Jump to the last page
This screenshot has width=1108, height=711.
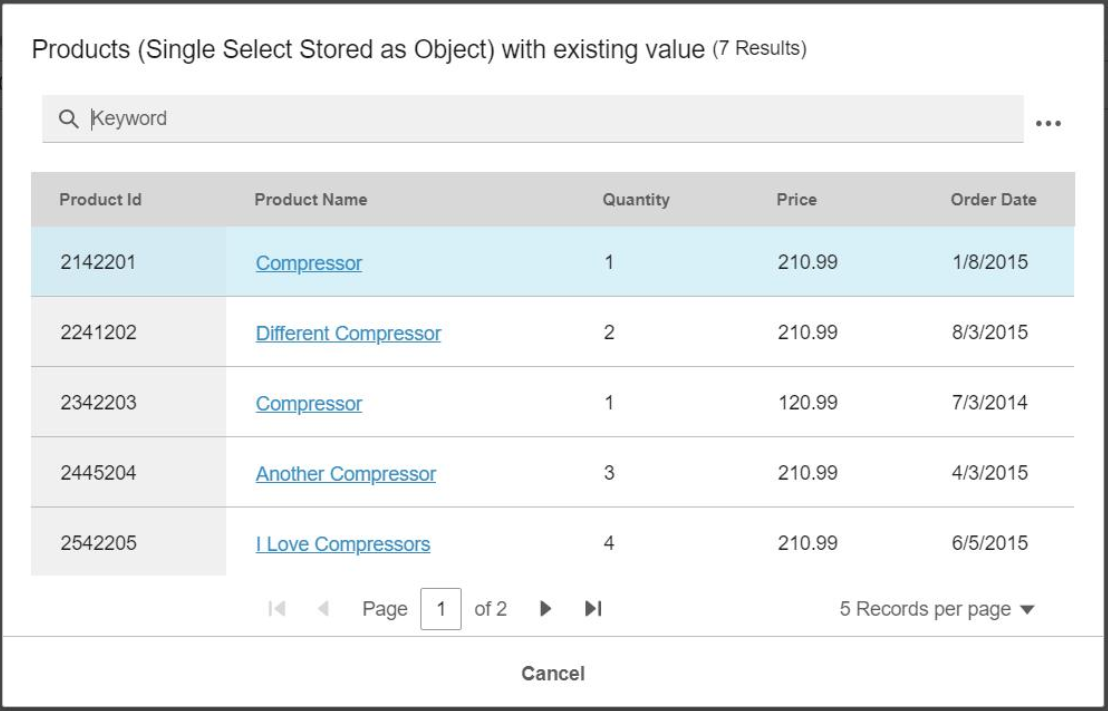tap(593, 609)
